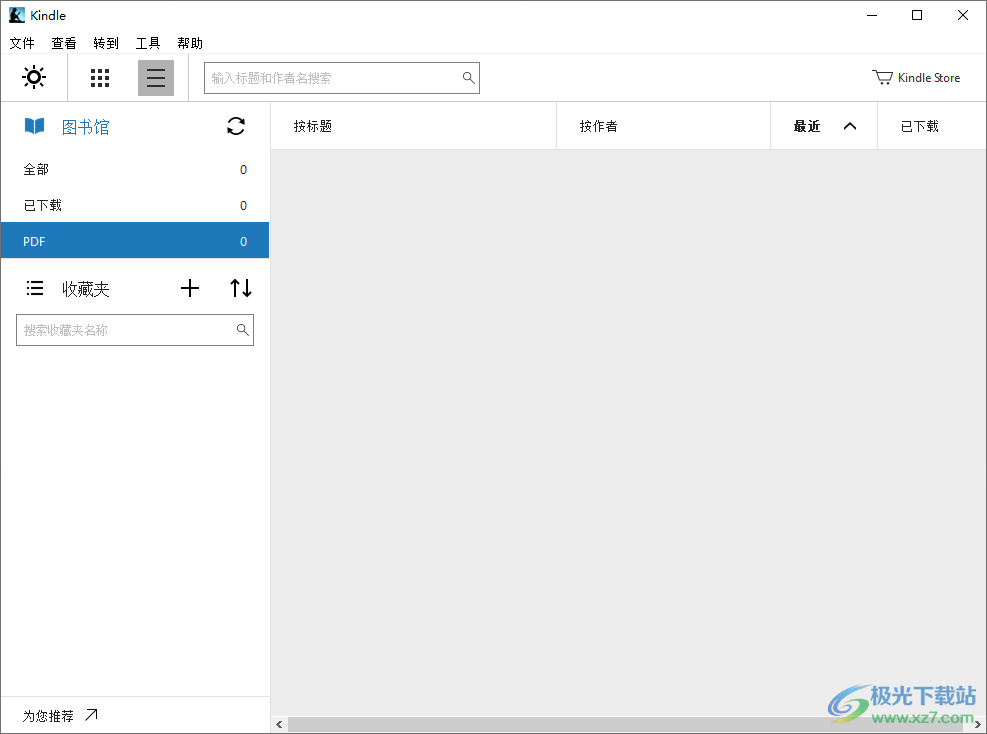The width and height of the screenshot is (987, 734).
Task: Click the arrow next to 为您推荐
Action: pos(91,714)
